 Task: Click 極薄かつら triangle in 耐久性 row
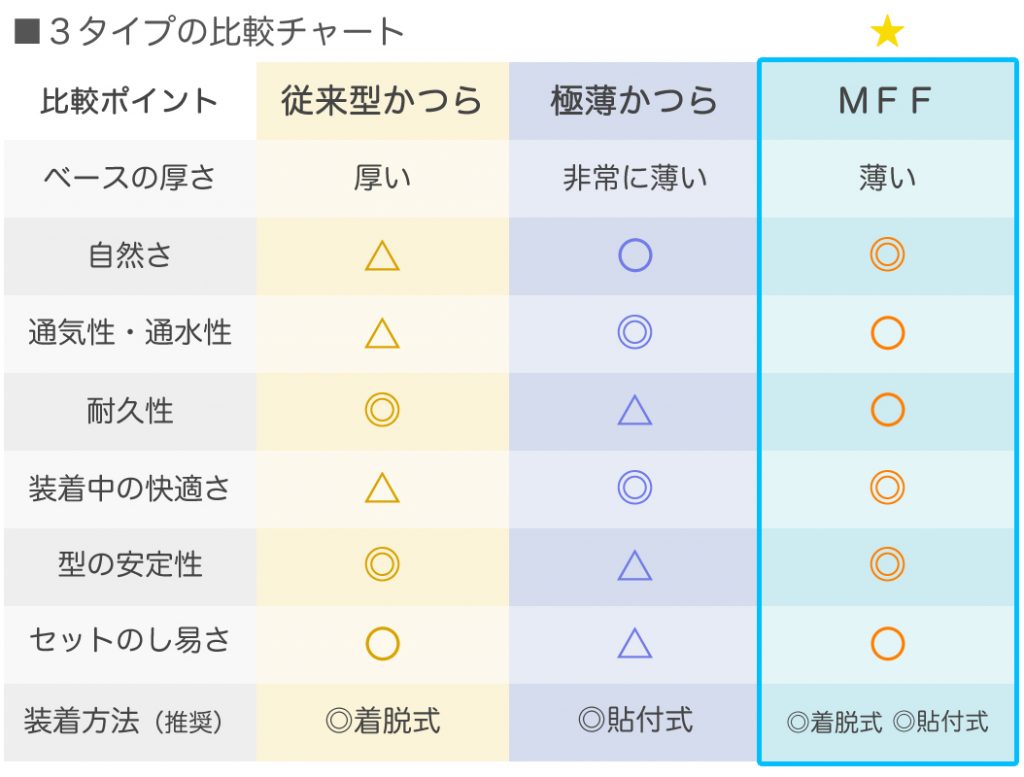click(x=635, y=410)
